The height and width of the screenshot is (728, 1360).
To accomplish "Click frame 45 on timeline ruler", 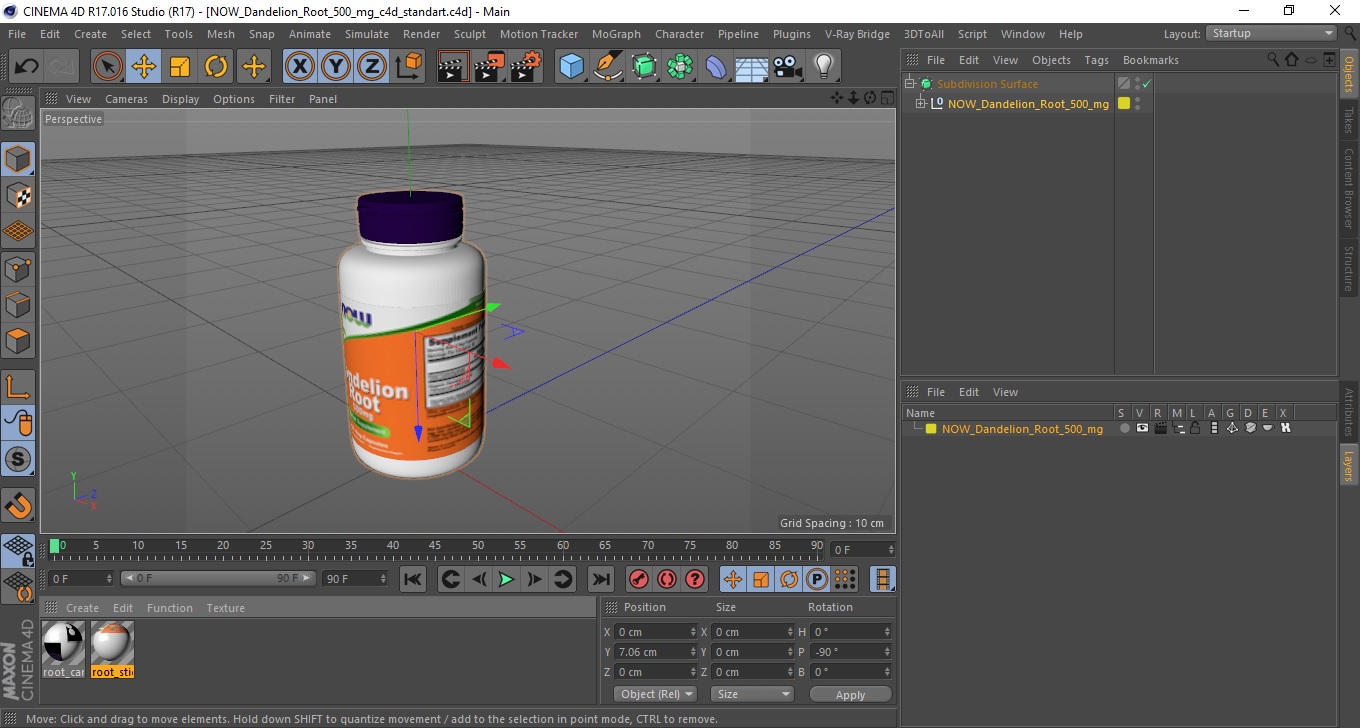I will tap(436, 546).
